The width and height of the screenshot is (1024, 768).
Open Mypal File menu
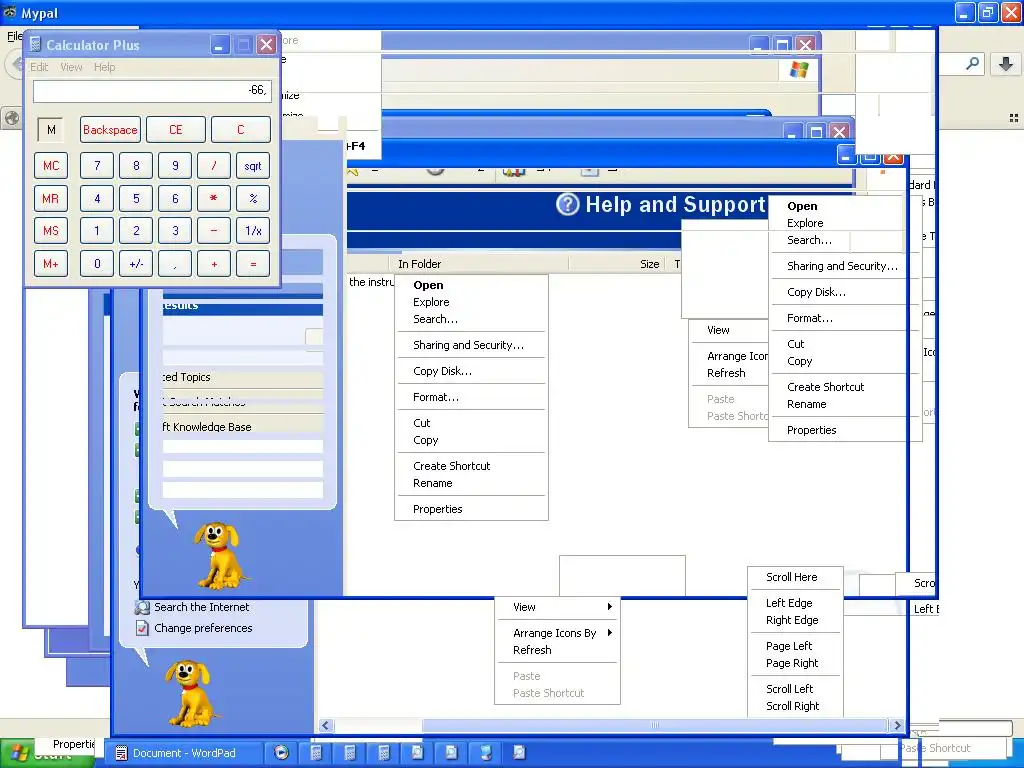[x=14, y=36]
